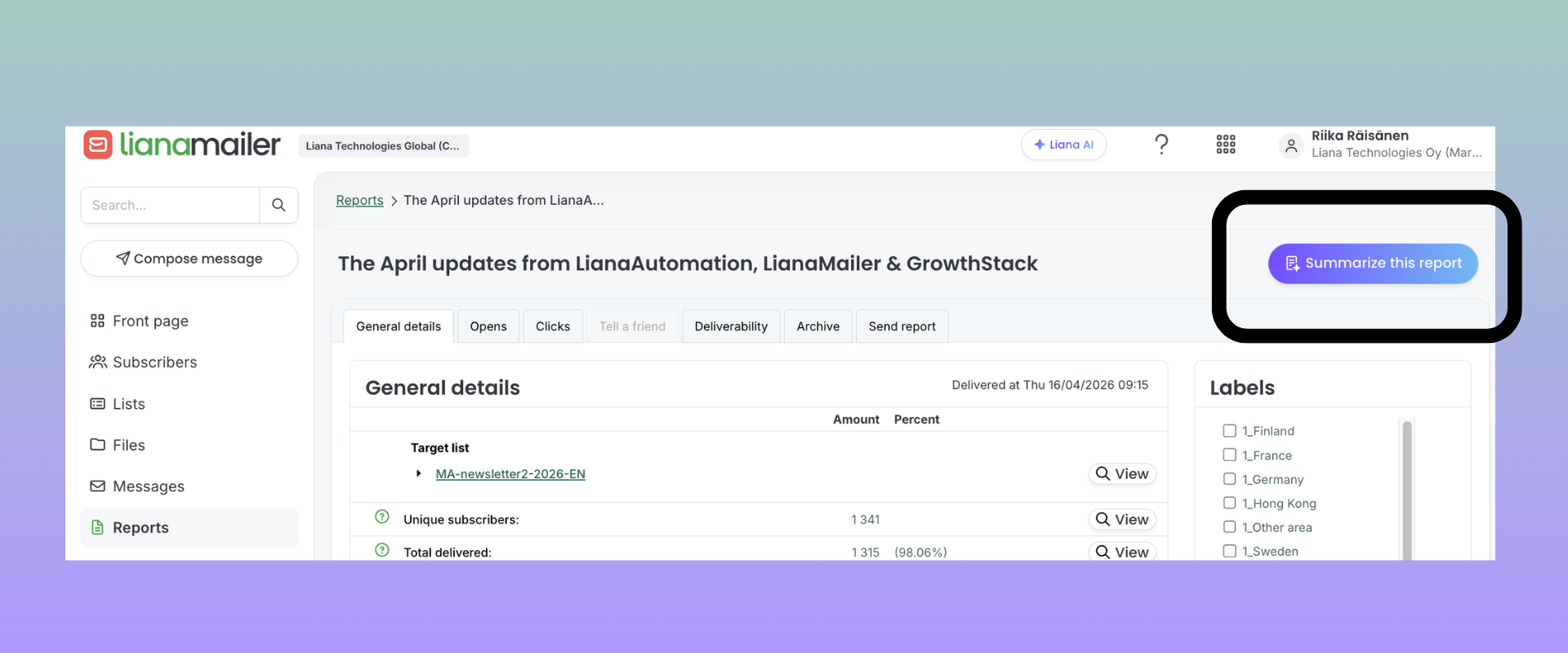Click View for the target list row
1568x653 pixels.
(1122, 473)
